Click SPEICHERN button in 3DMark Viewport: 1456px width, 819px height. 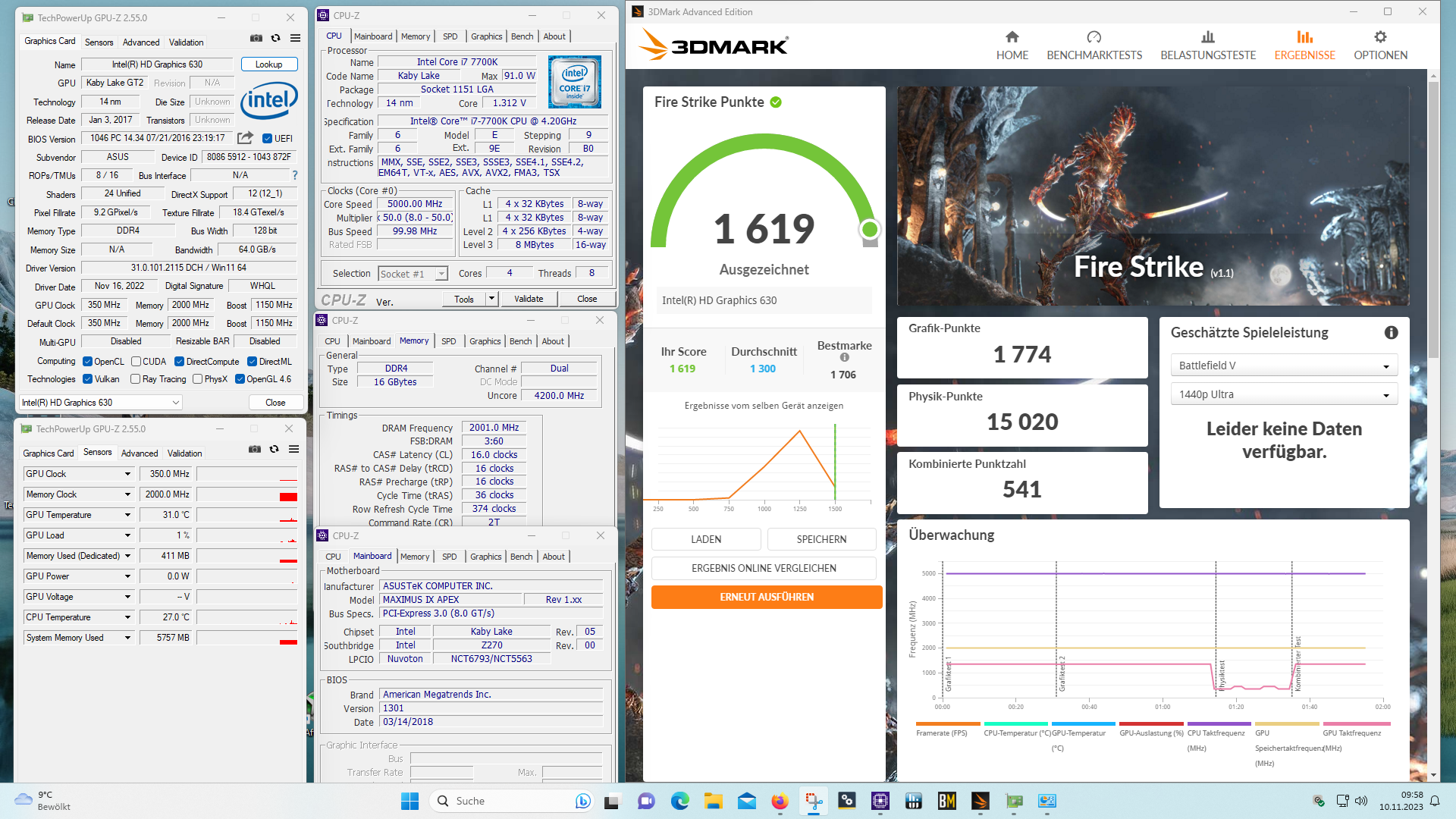point(821,539)
